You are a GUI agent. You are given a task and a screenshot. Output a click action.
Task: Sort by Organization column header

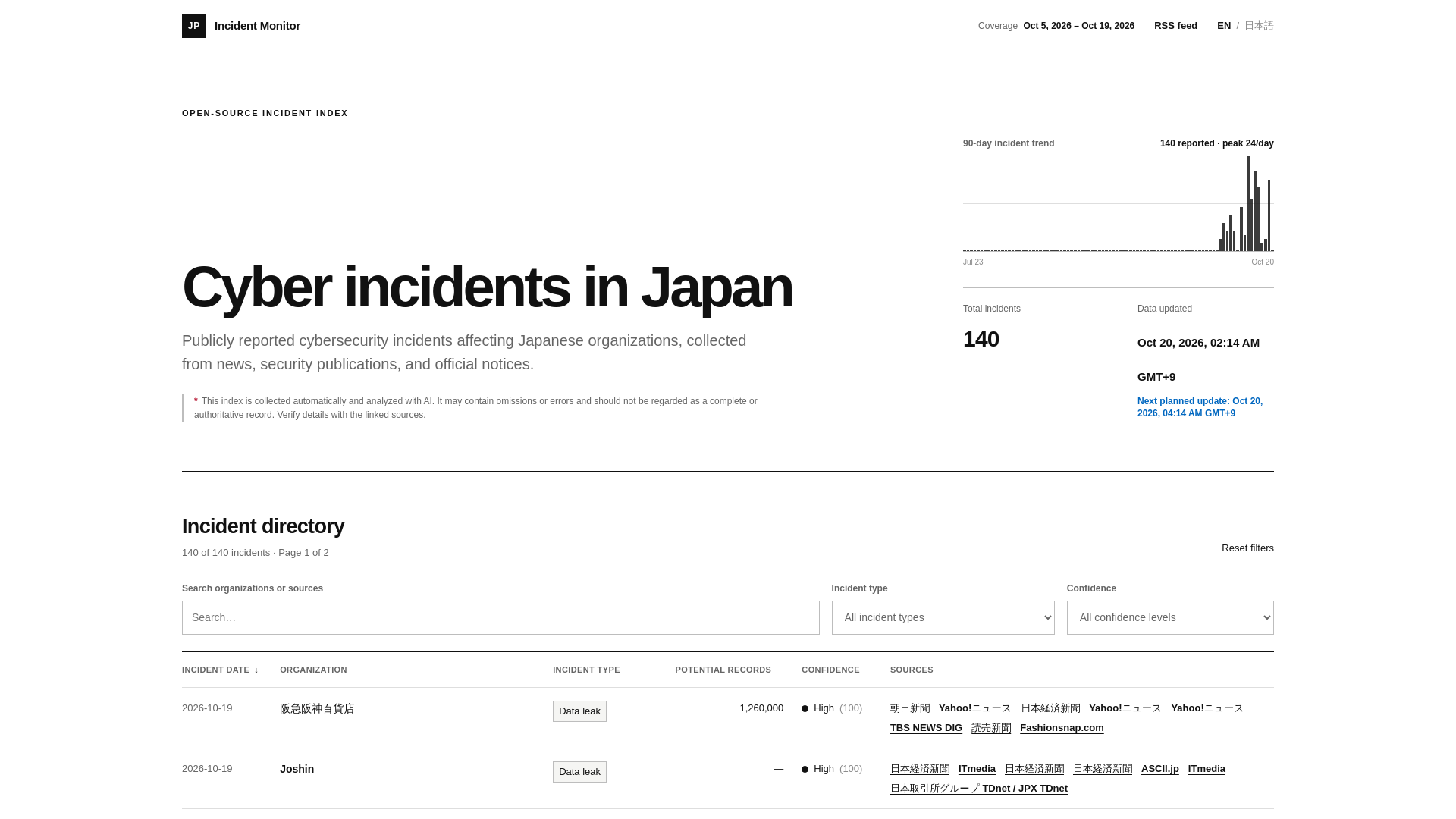(x=313, y=670)
